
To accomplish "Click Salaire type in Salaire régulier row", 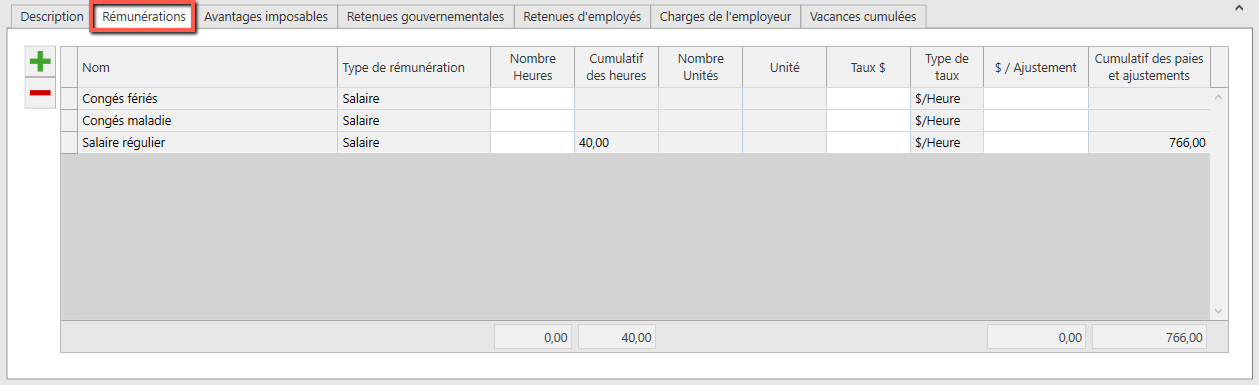I will [414, 143].
